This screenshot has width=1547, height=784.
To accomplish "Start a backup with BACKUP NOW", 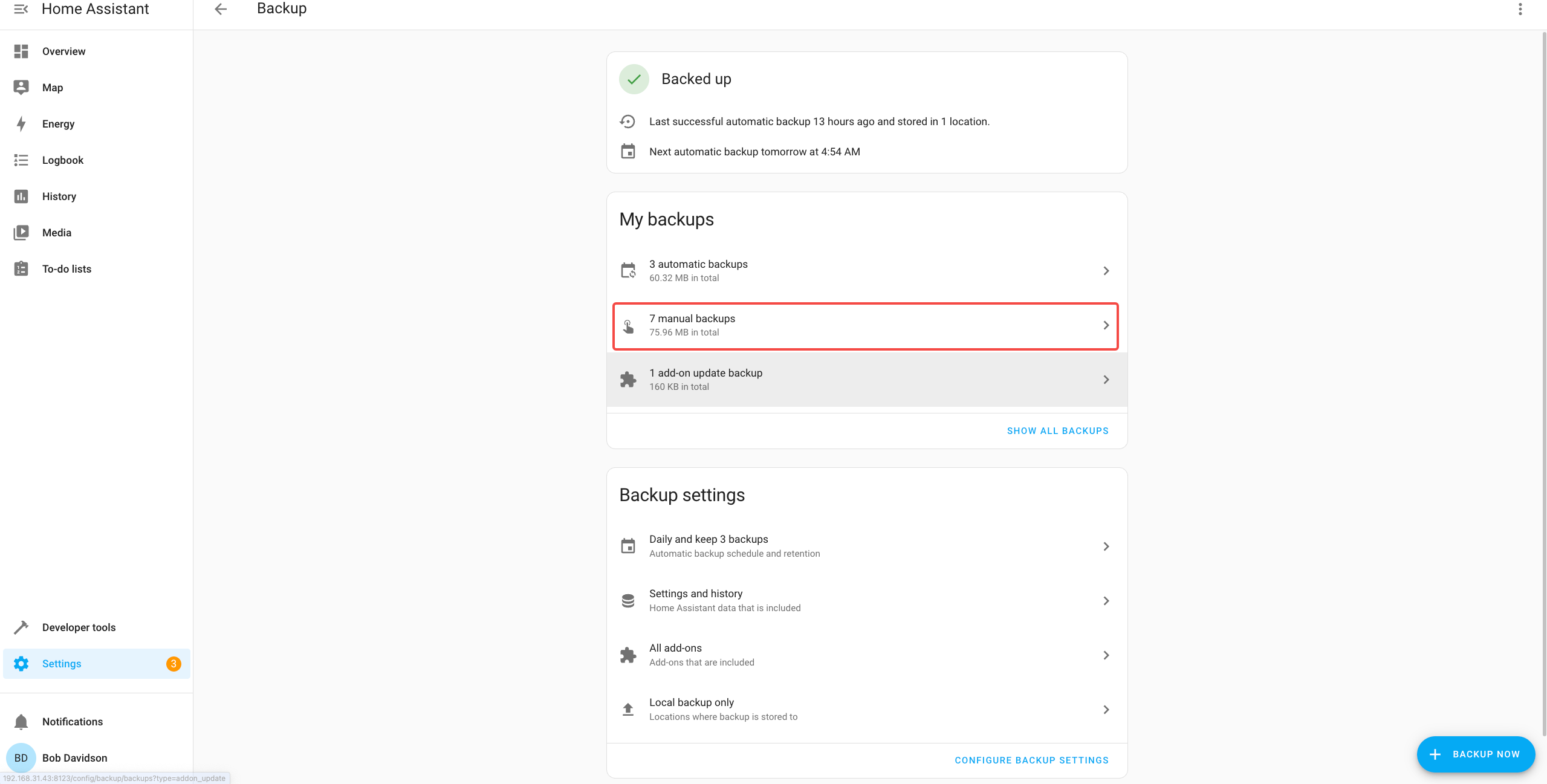I will click(1476, 754).
